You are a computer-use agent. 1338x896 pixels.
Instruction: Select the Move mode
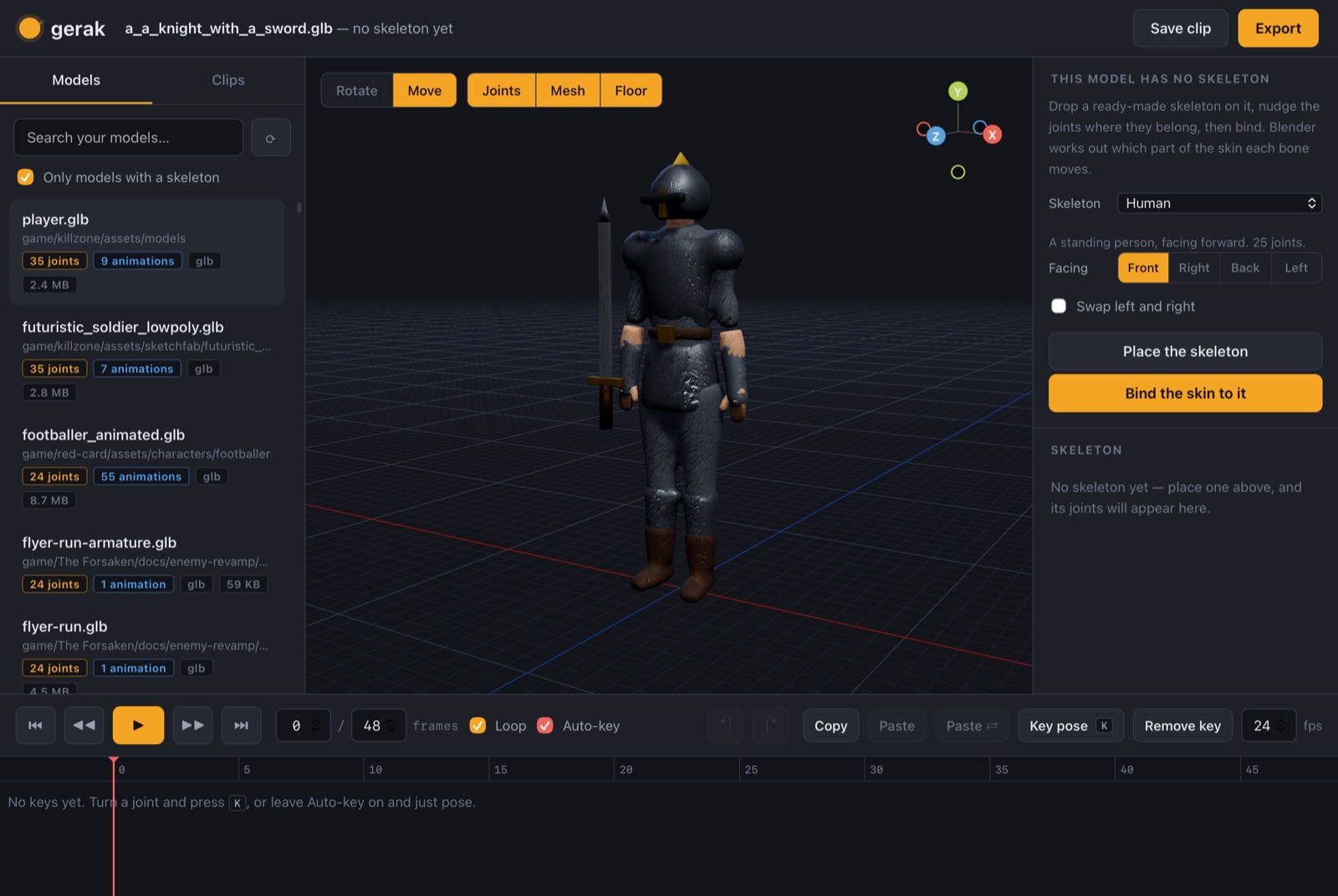(x=424, y=90)
